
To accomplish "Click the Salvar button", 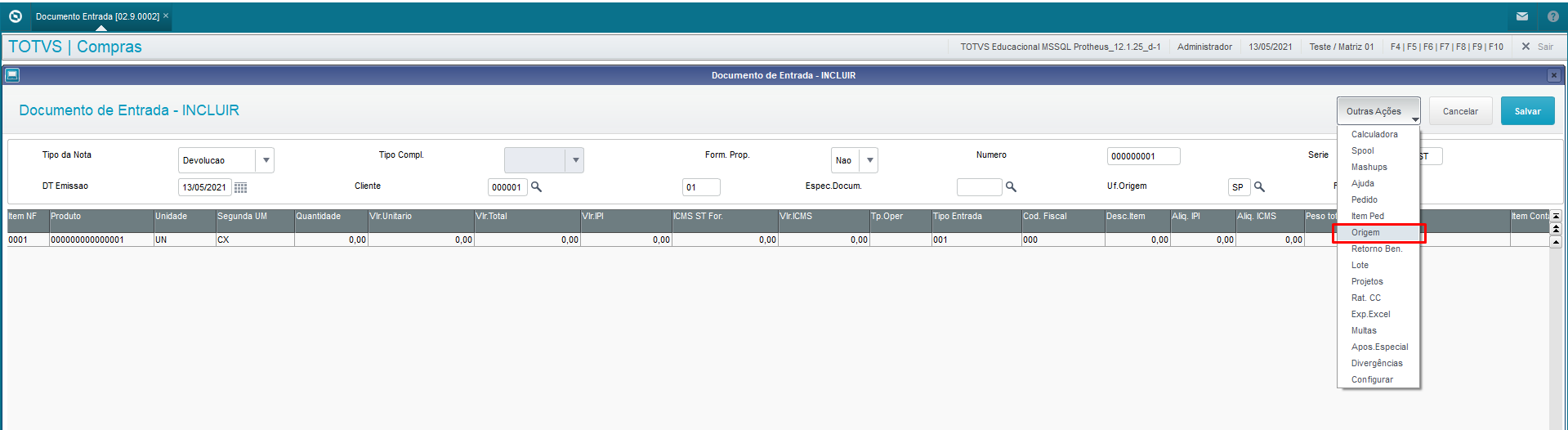I will pos(1527,111).
